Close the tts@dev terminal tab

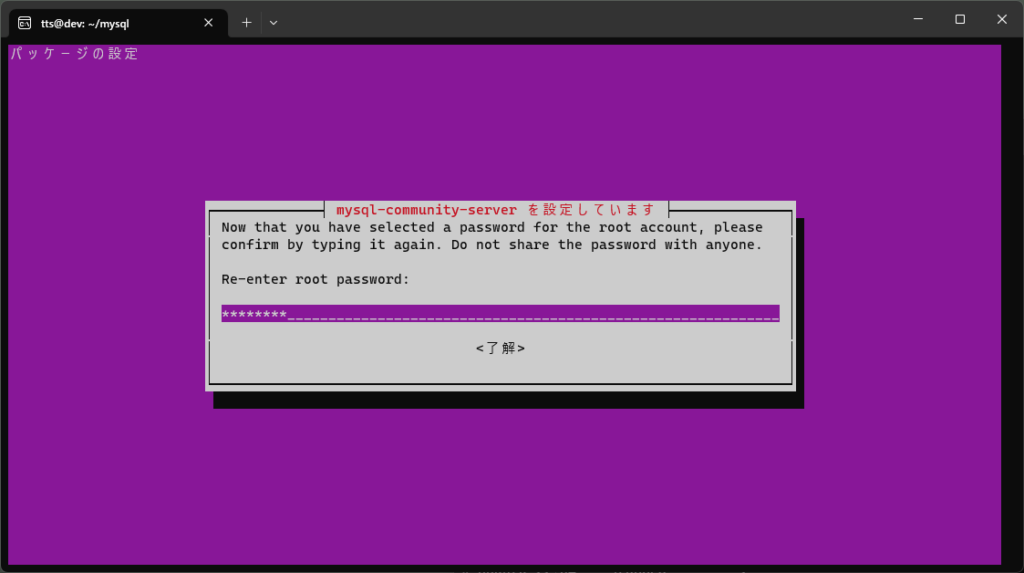click(x=208, y=23)
